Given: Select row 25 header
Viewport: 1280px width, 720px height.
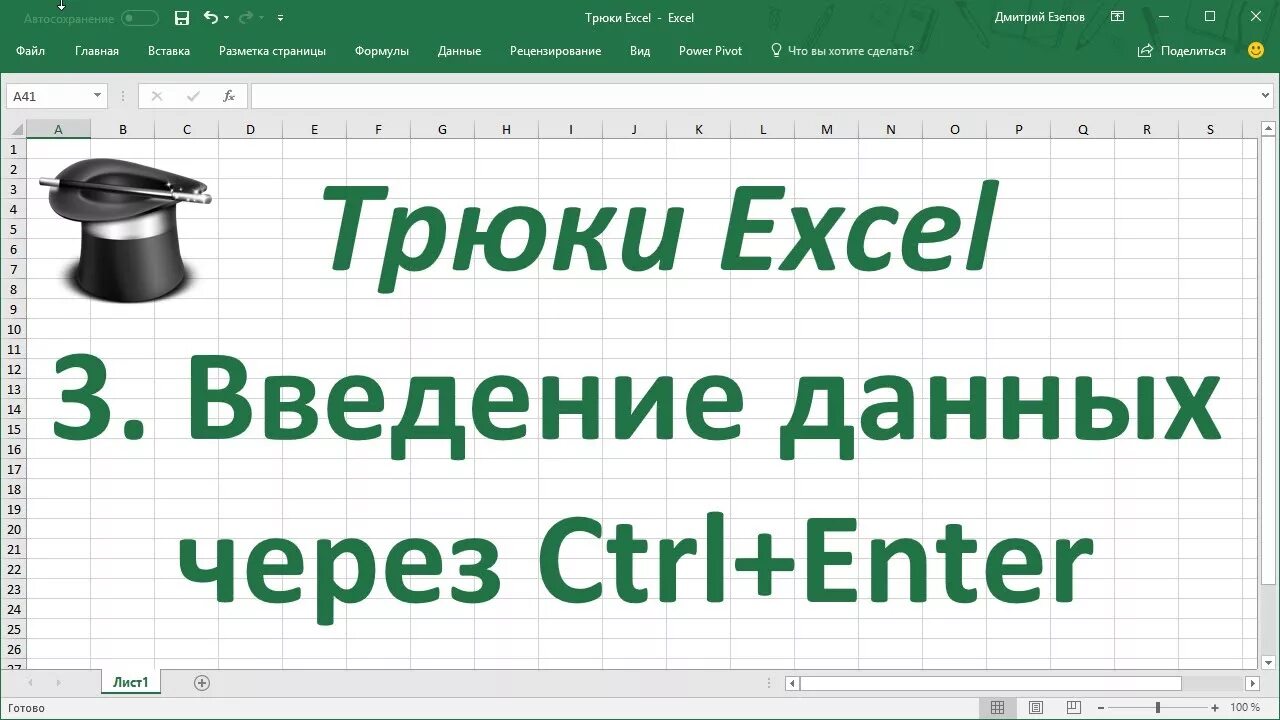Looking at the screenshot, I should click(x=13, y=629).
